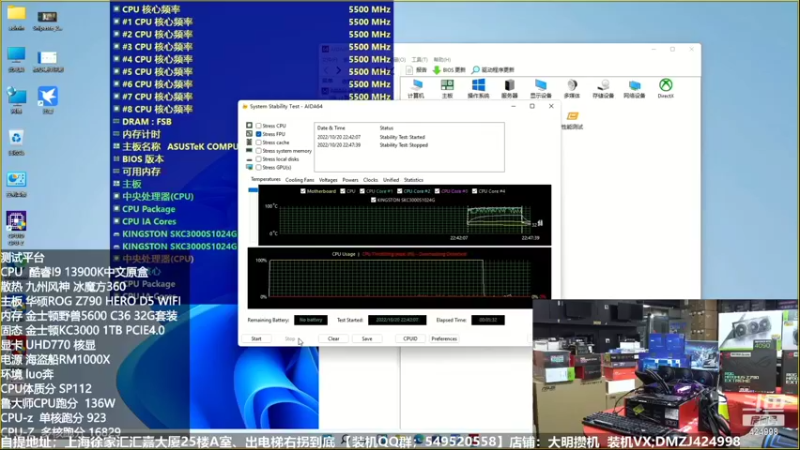Open the Recycle Bin on the desktop

point(16,138)
